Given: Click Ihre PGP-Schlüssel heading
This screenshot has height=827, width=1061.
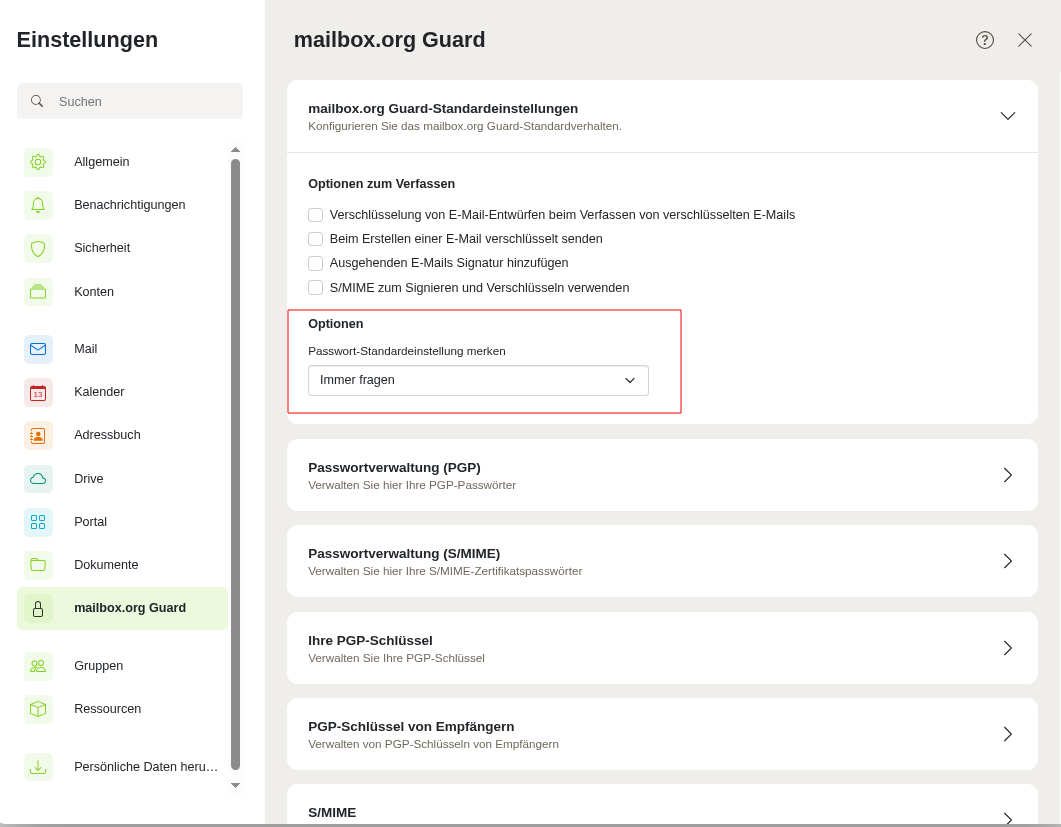Looking at the screenshot, I should [370, 640].
